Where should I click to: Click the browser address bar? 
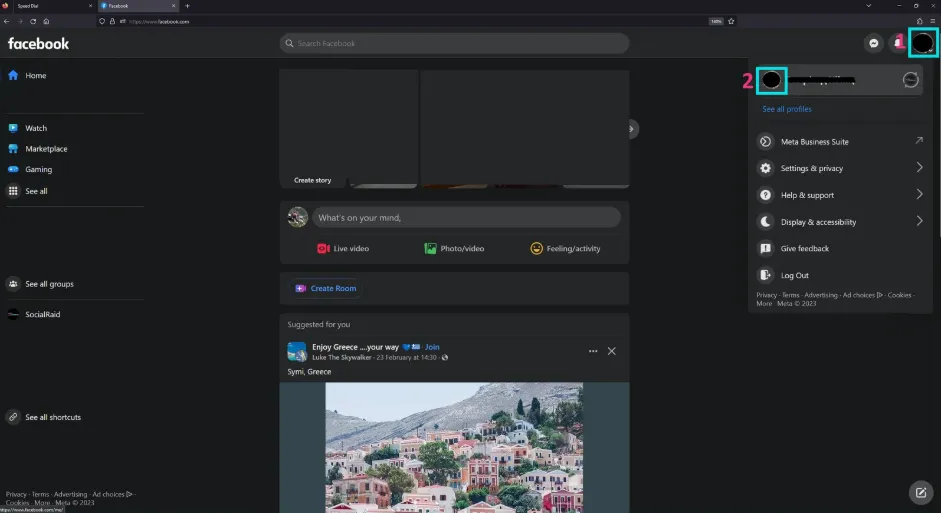(x=415, y=21)
